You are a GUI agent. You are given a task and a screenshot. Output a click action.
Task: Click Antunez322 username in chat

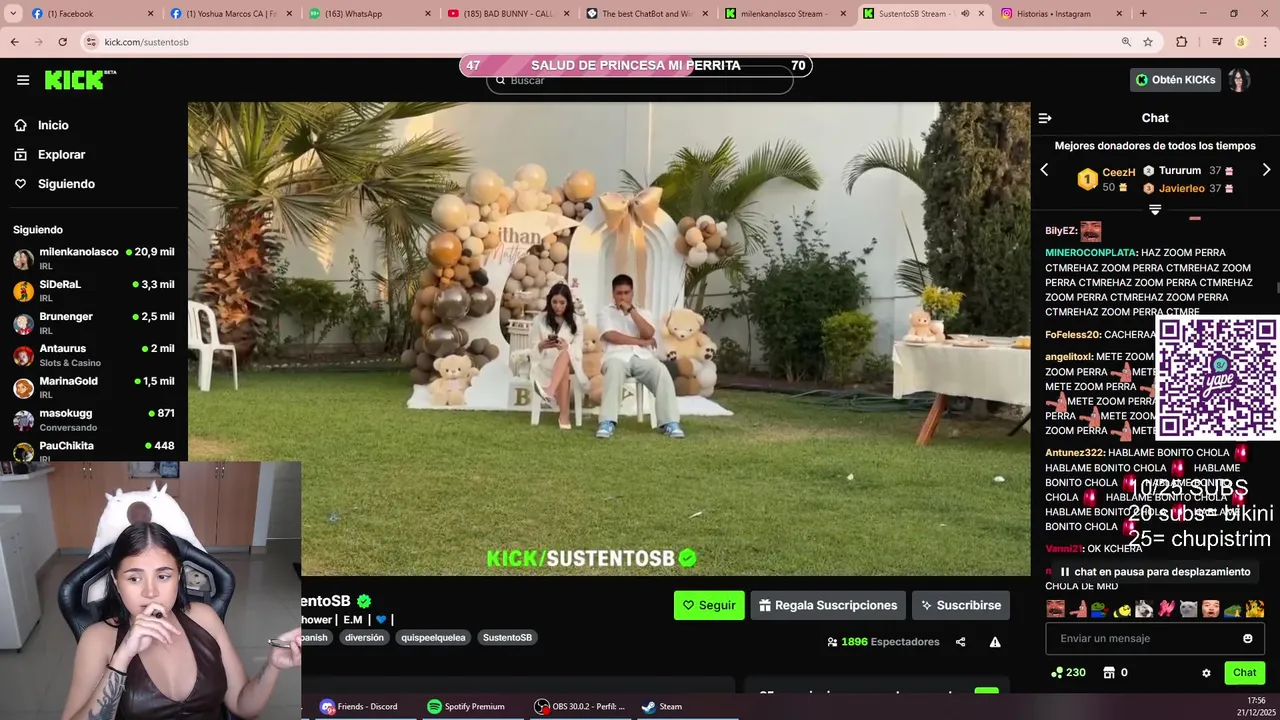[x=1075, y=453]
